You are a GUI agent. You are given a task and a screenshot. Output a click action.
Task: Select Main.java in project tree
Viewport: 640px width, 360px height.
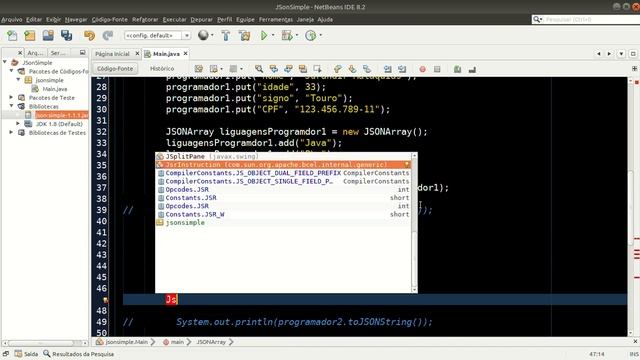(x=55, y=89)
